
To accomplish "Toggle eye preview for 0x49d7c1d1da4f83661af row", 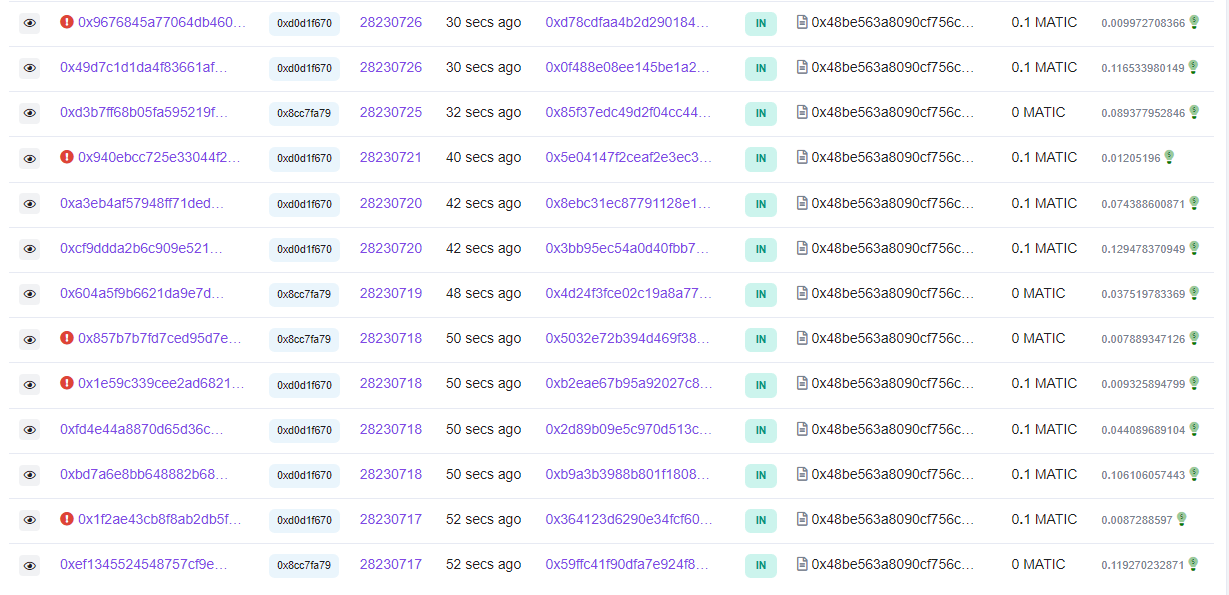I will (30, 67).
